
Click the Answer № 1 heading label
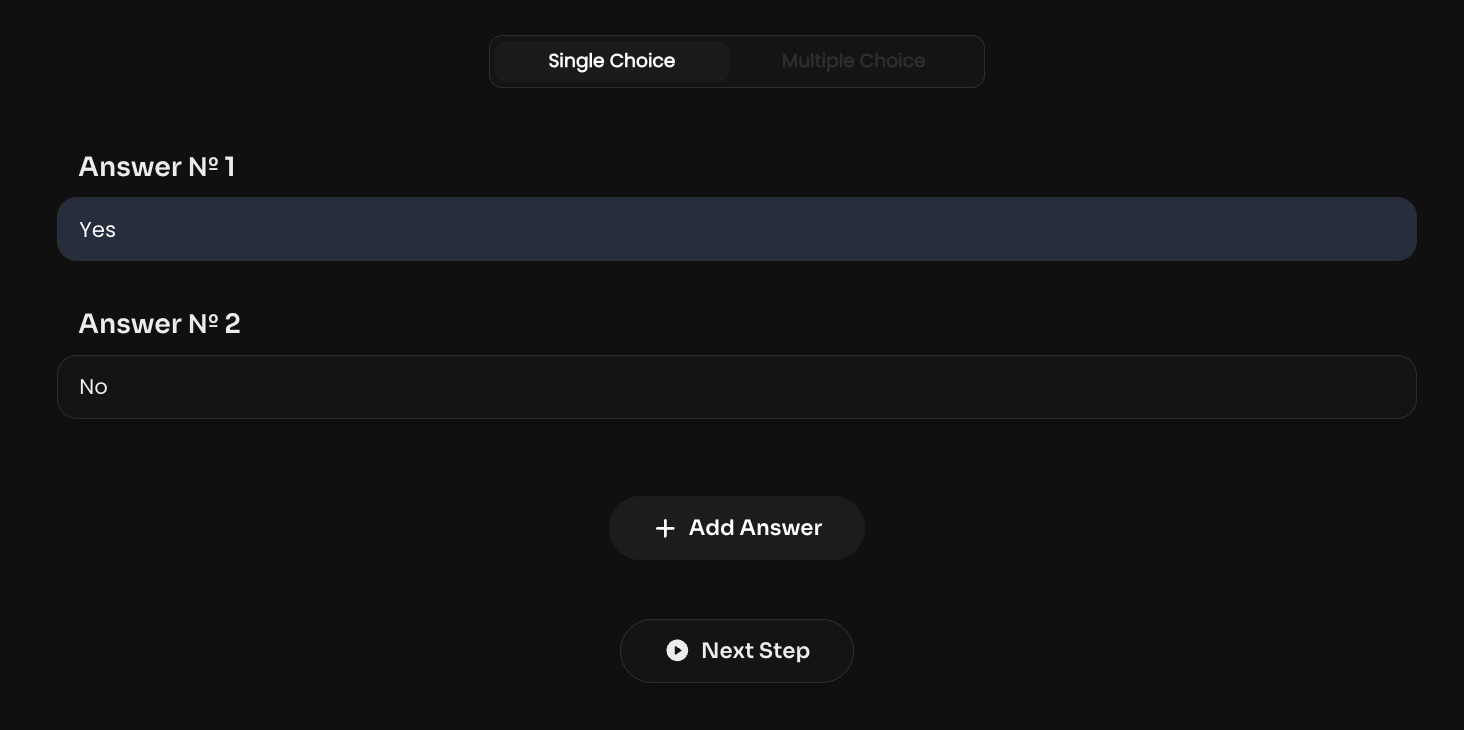157,167
